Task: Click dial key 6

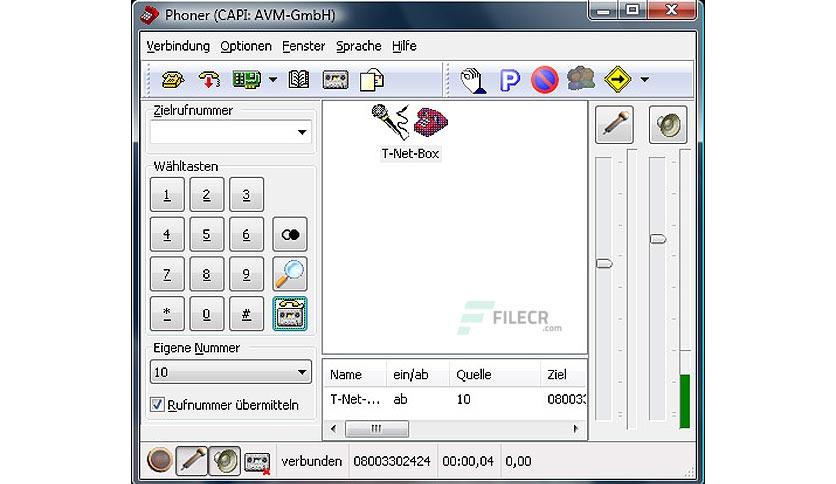Action: pos(246,234)
